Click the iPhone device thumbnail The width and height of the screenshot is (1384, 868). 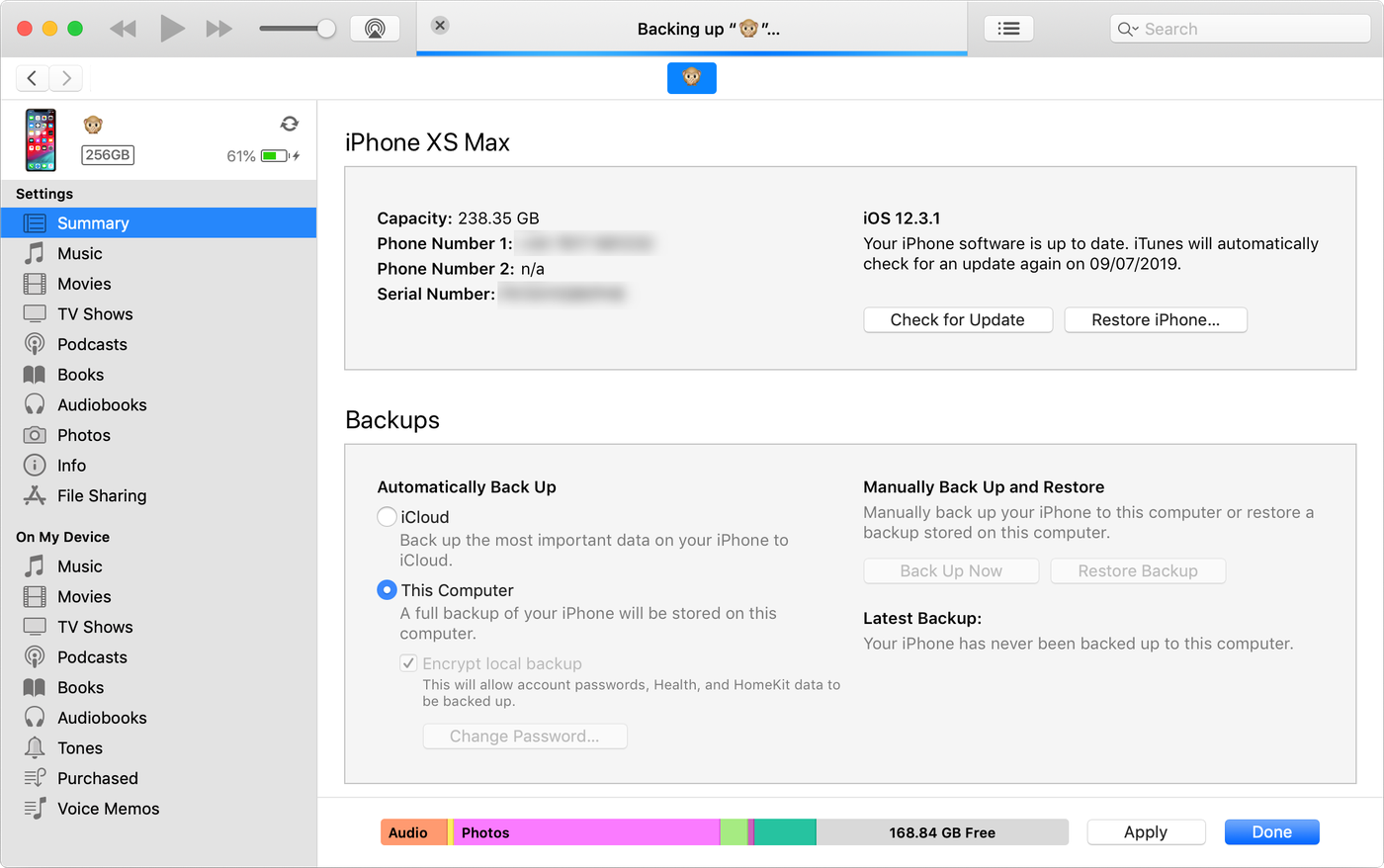click(x=41, y=140)
